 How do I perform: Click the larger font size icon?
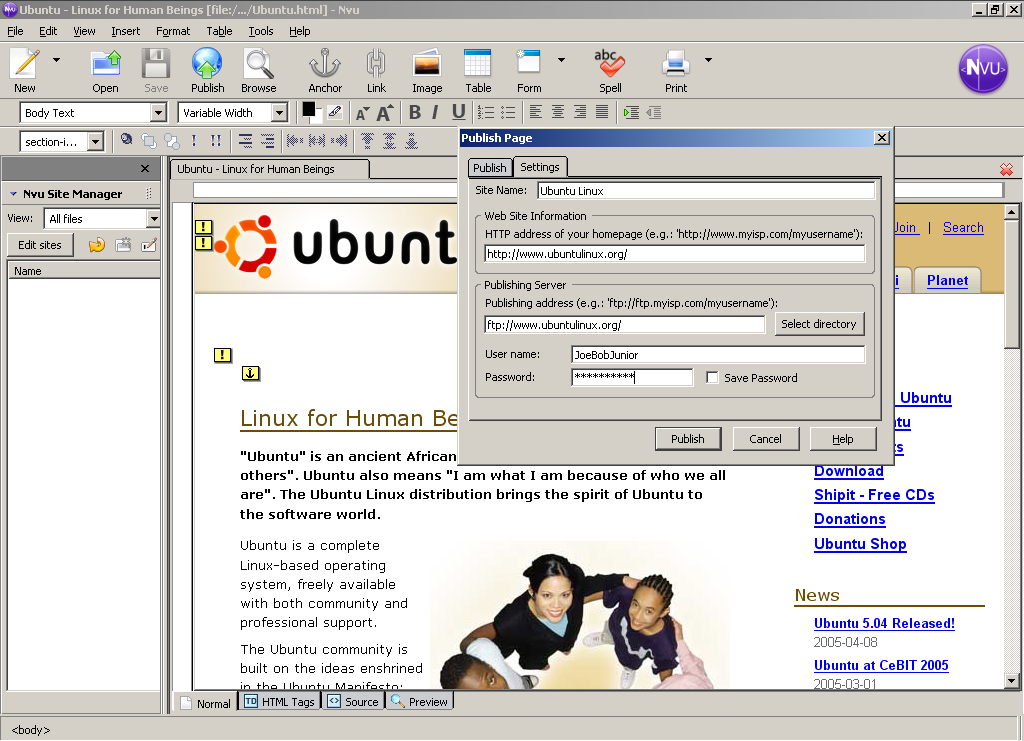[x=385, y=112]
